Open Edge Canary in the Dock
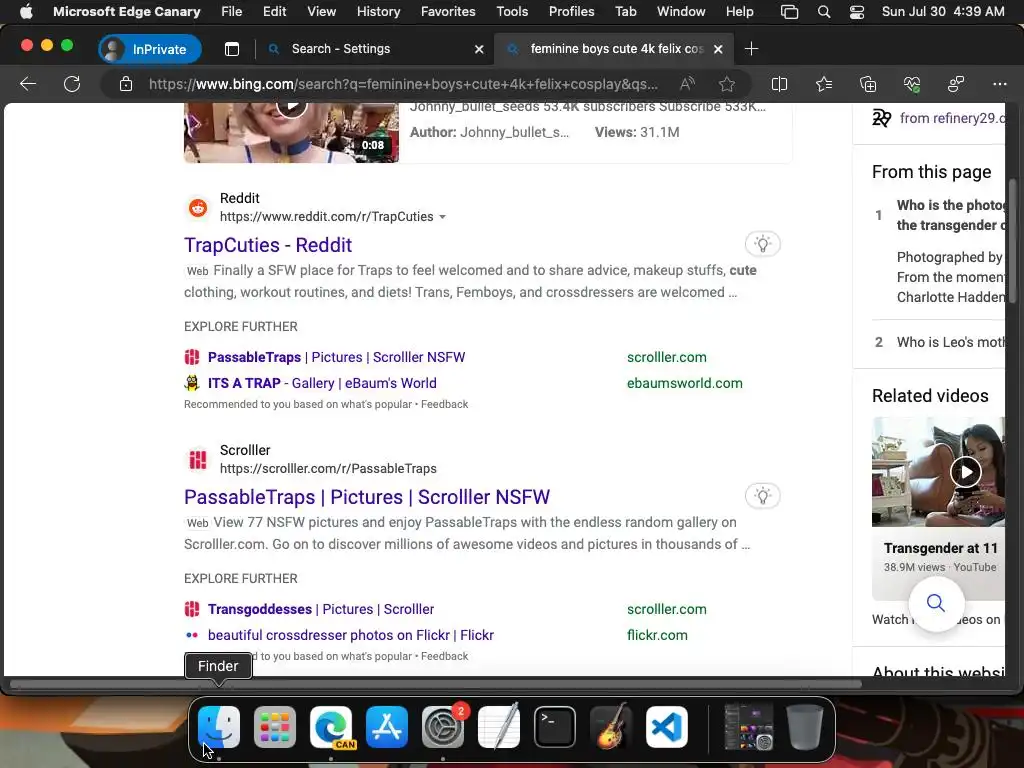Screen dimensions: 1024x768 pyautogui.click(x=330, y=727)
